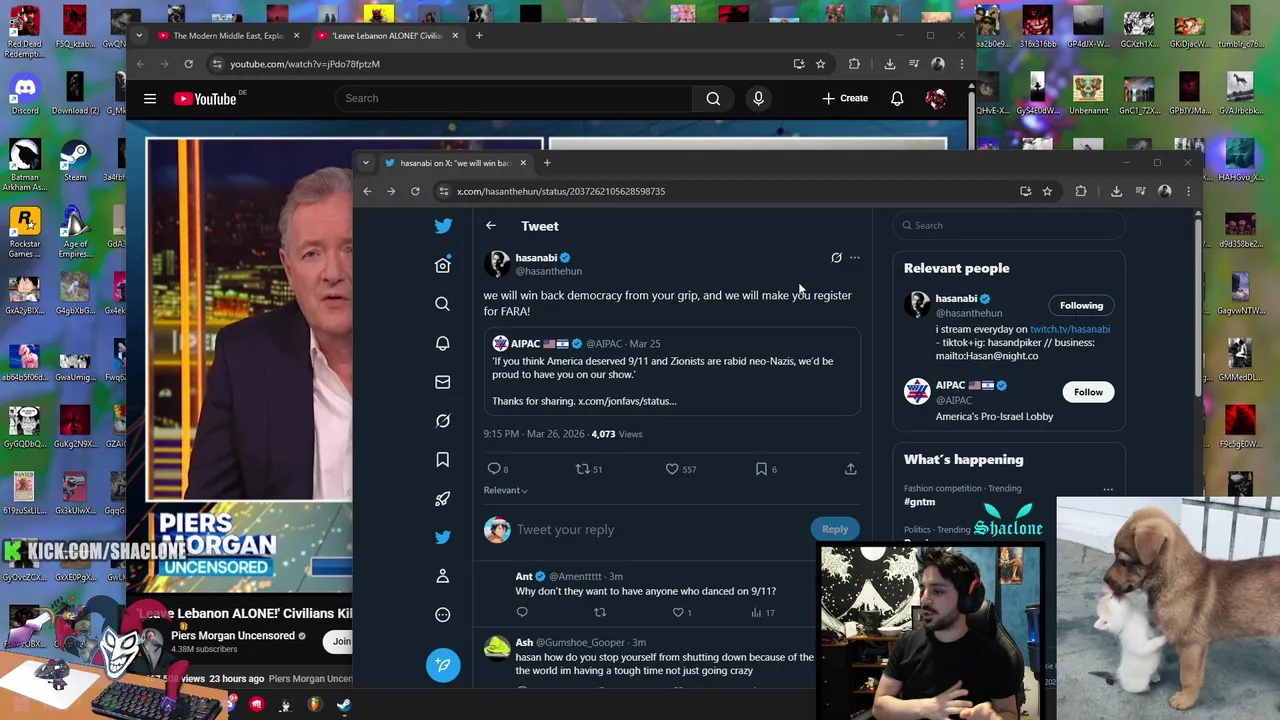Click the blue compose tweet button

(443, 665)
